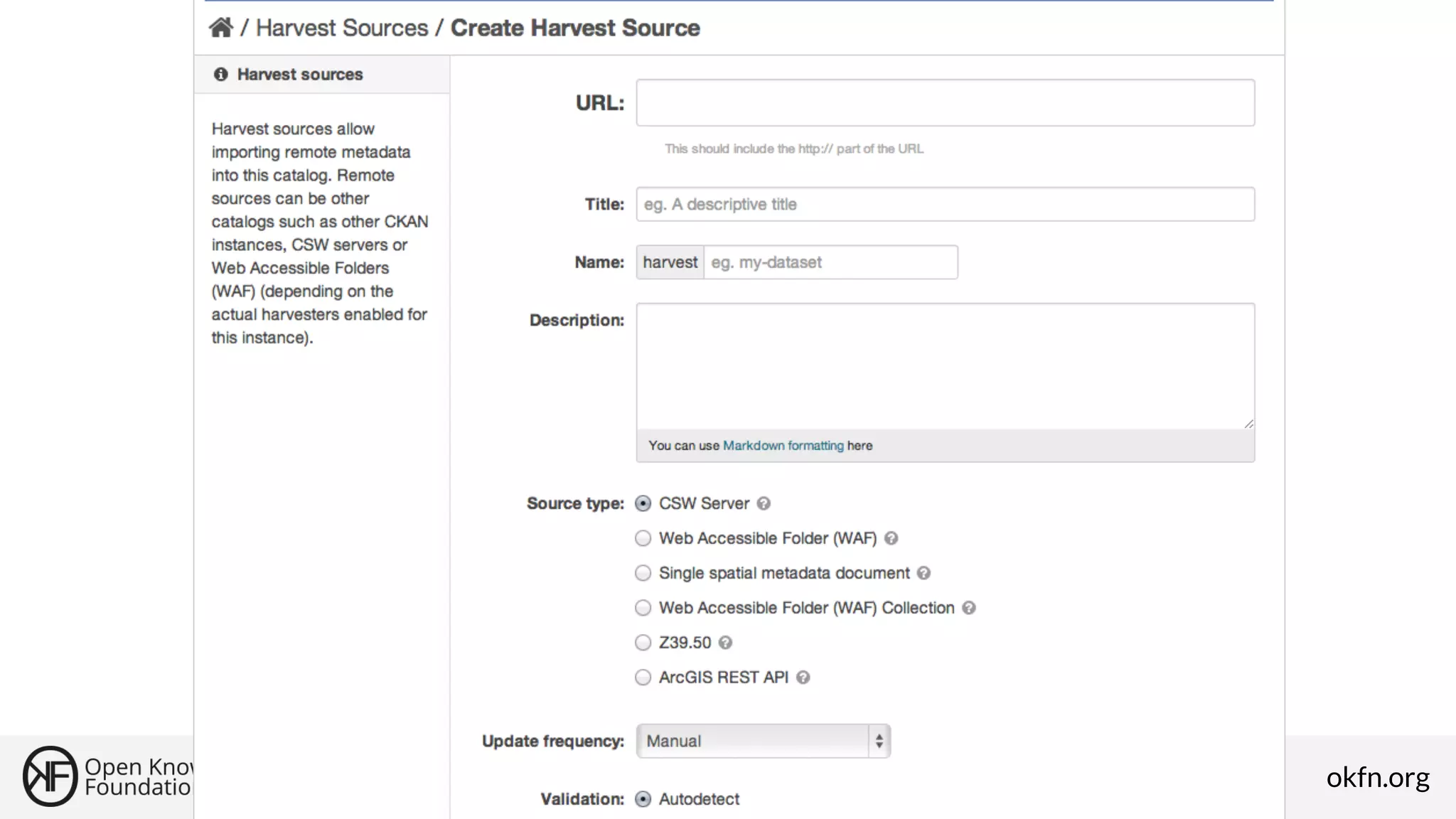Click the help icon next to Z39.50
This screenshot has height=819, width=1456.
724,643
